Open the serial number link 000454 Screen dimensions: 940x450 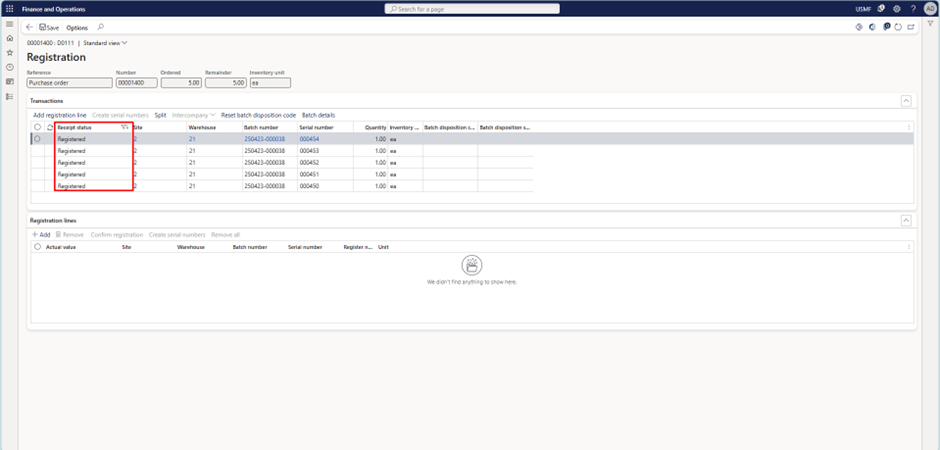tap(309, 138)
